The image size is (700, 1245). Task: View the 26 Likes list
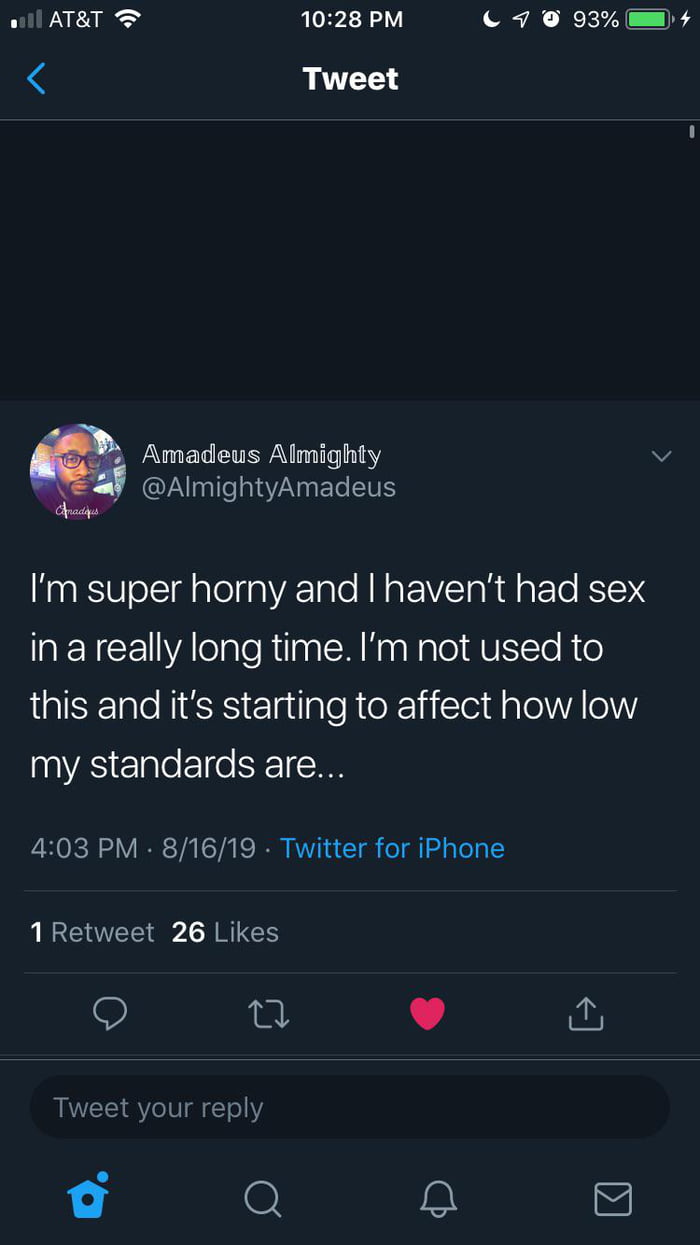point(225,932)
